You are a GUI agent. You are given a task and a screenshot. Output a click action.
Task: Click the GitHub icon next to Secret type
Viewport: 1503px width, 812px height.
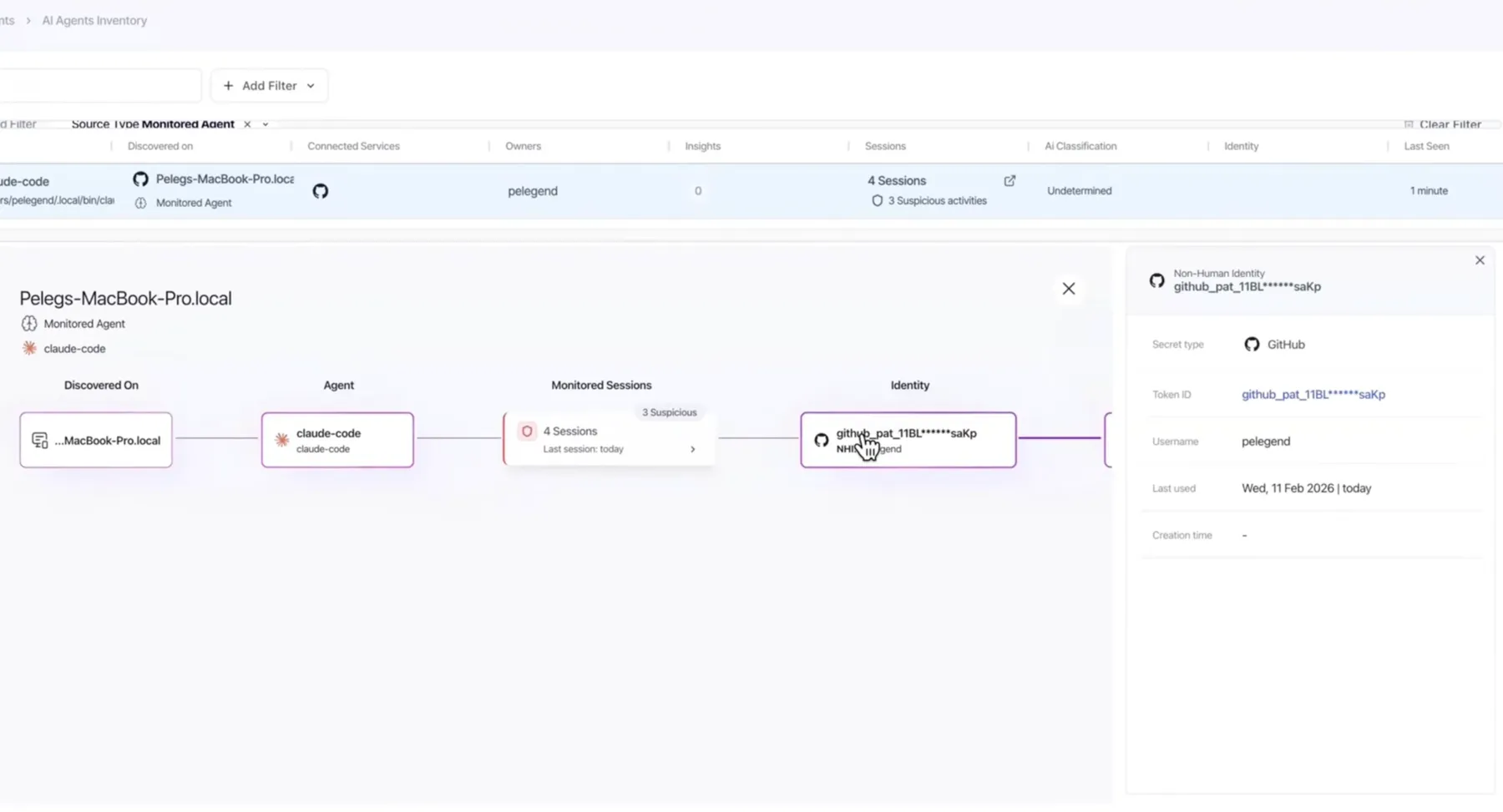pos(1252,345)
